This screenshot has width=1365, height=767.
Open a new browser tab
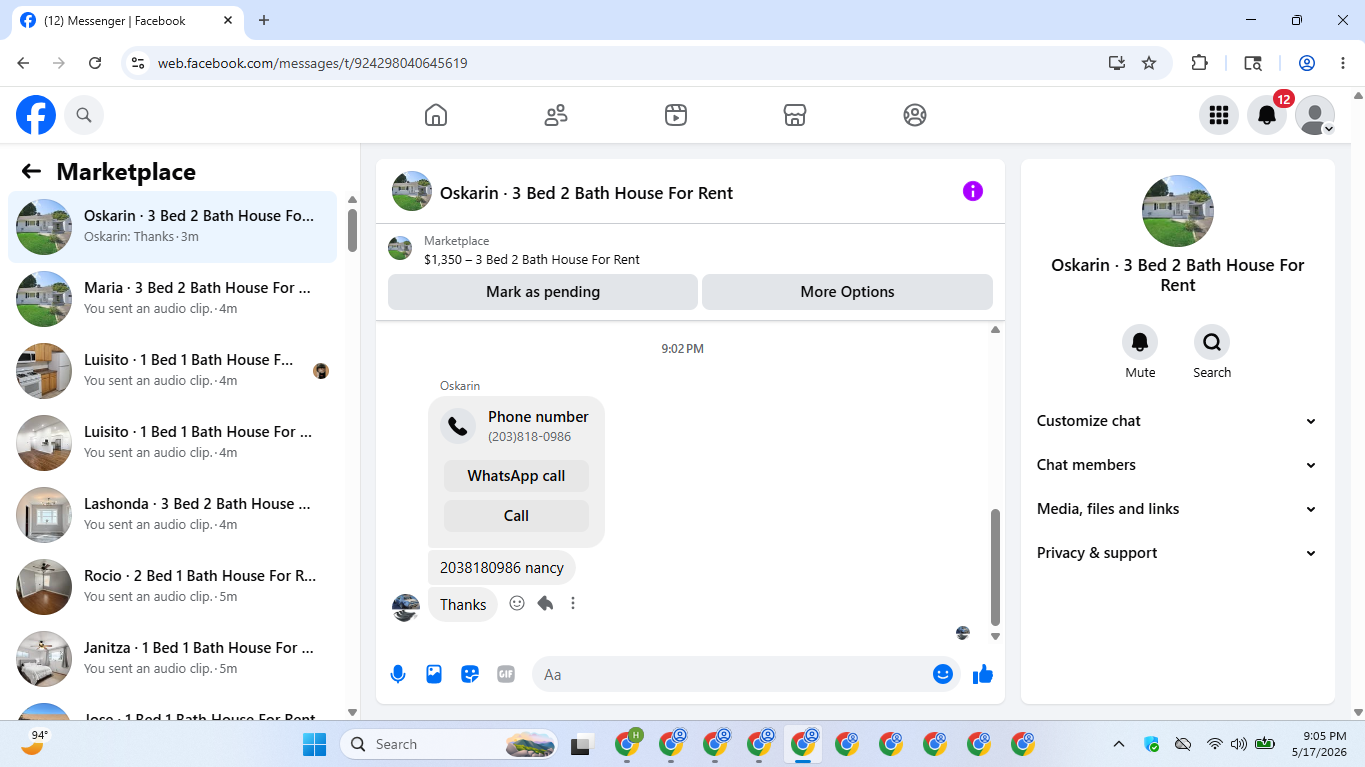[264, 20]
